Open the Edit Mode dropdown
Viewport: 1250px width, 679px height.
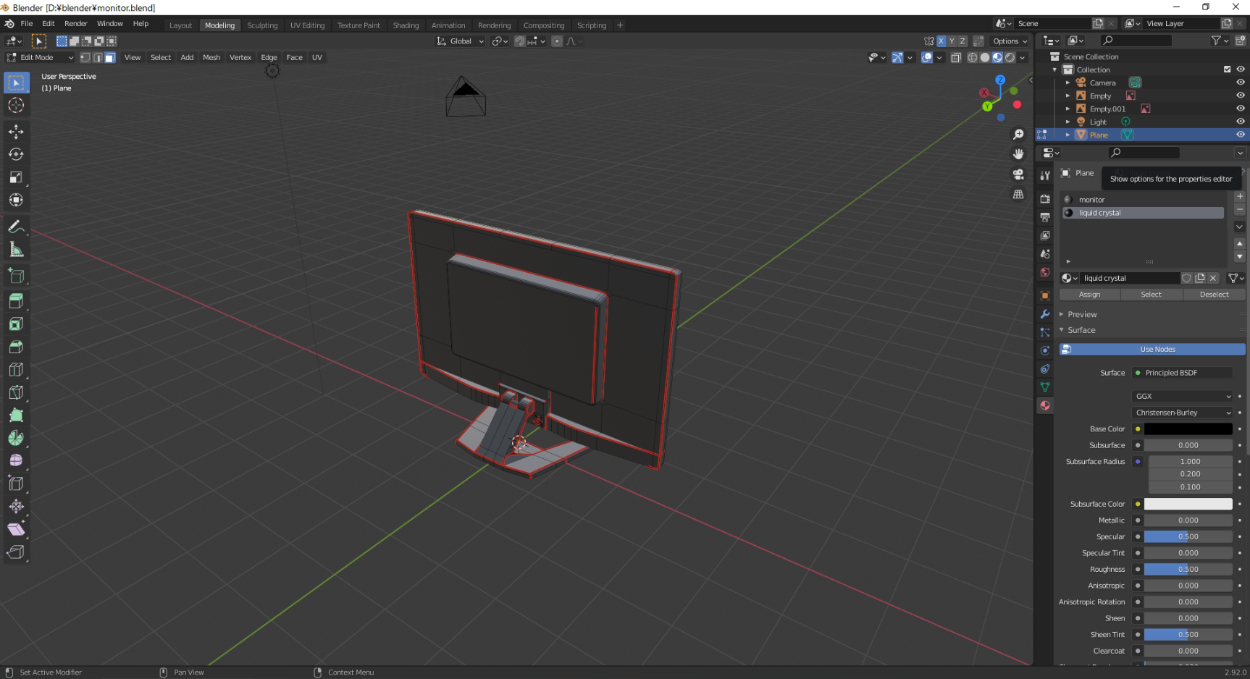[40, 57]
